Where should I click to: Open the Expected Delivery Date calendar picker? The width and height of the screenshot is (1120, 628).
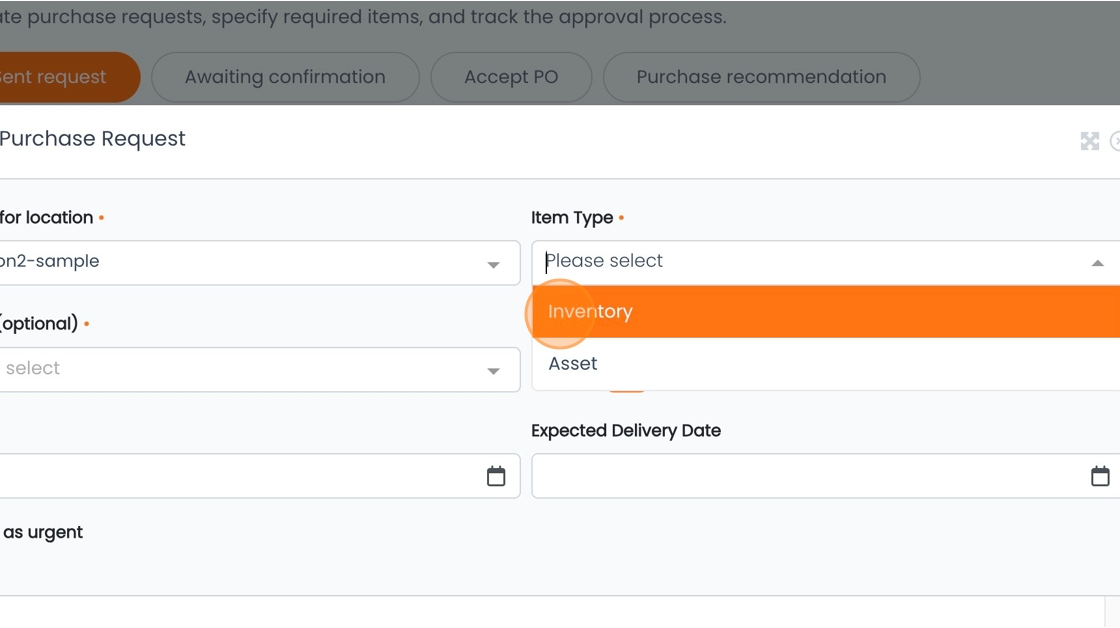click(1100, 476)
